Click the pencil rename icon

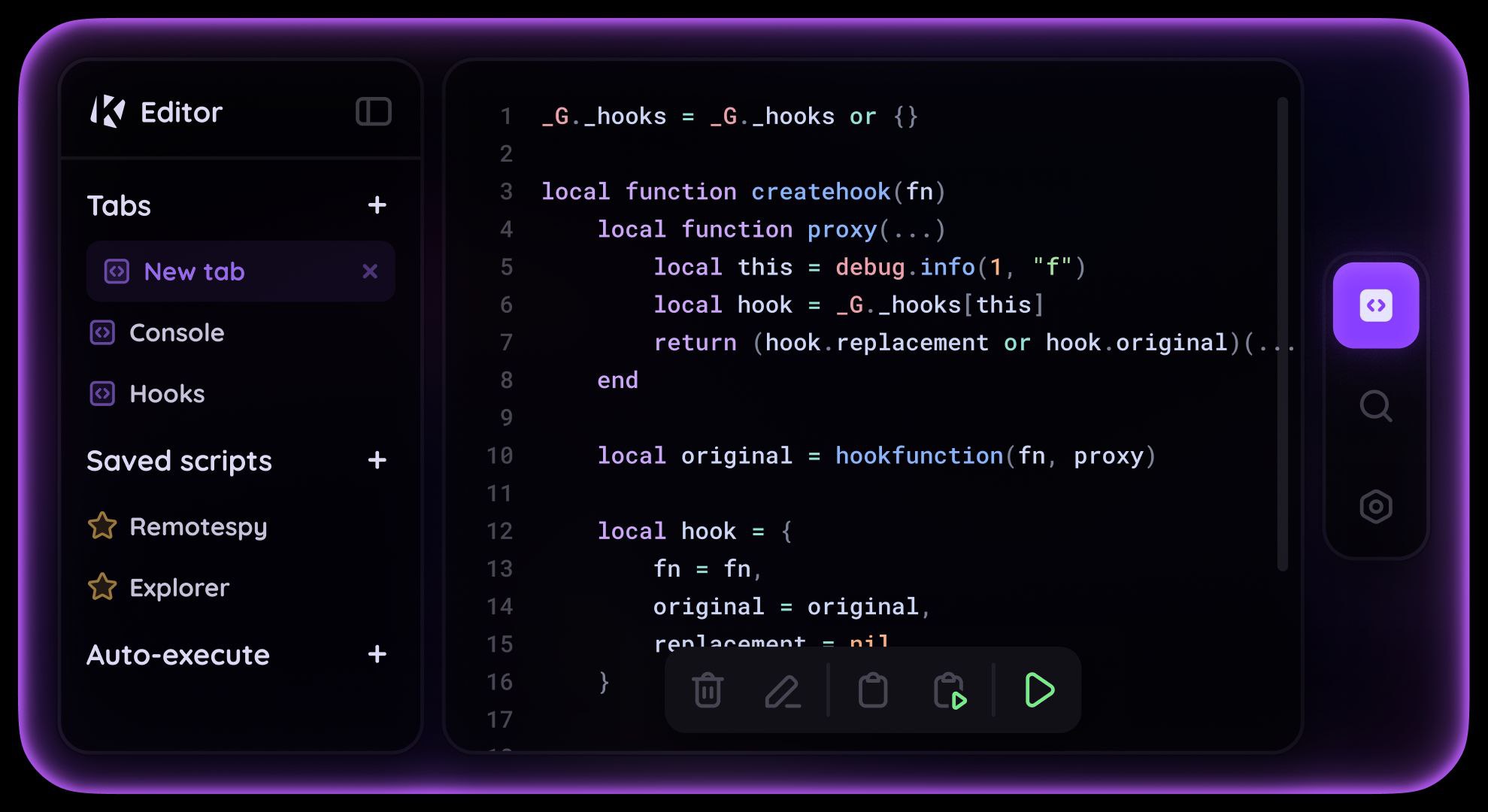click(782, 691)
